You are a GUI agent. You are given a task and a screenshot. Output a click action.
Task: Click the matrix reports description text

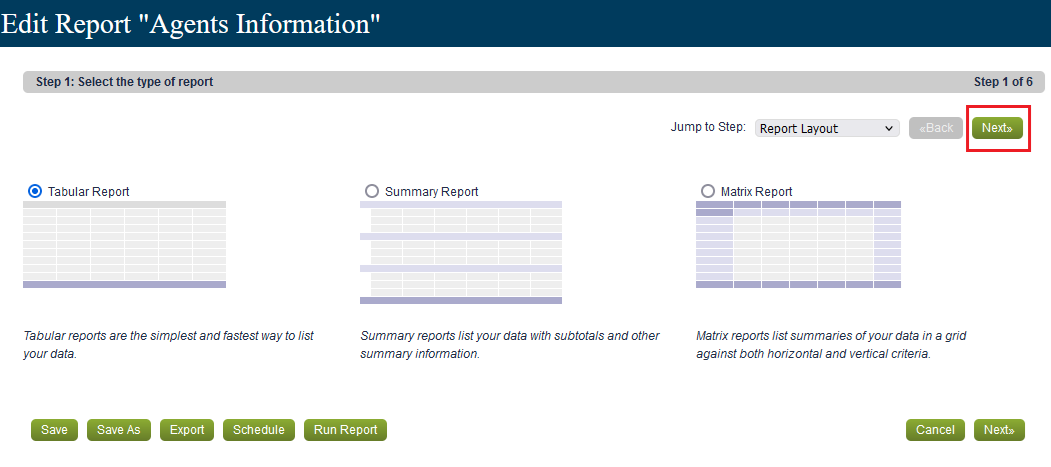coord(831,345)
